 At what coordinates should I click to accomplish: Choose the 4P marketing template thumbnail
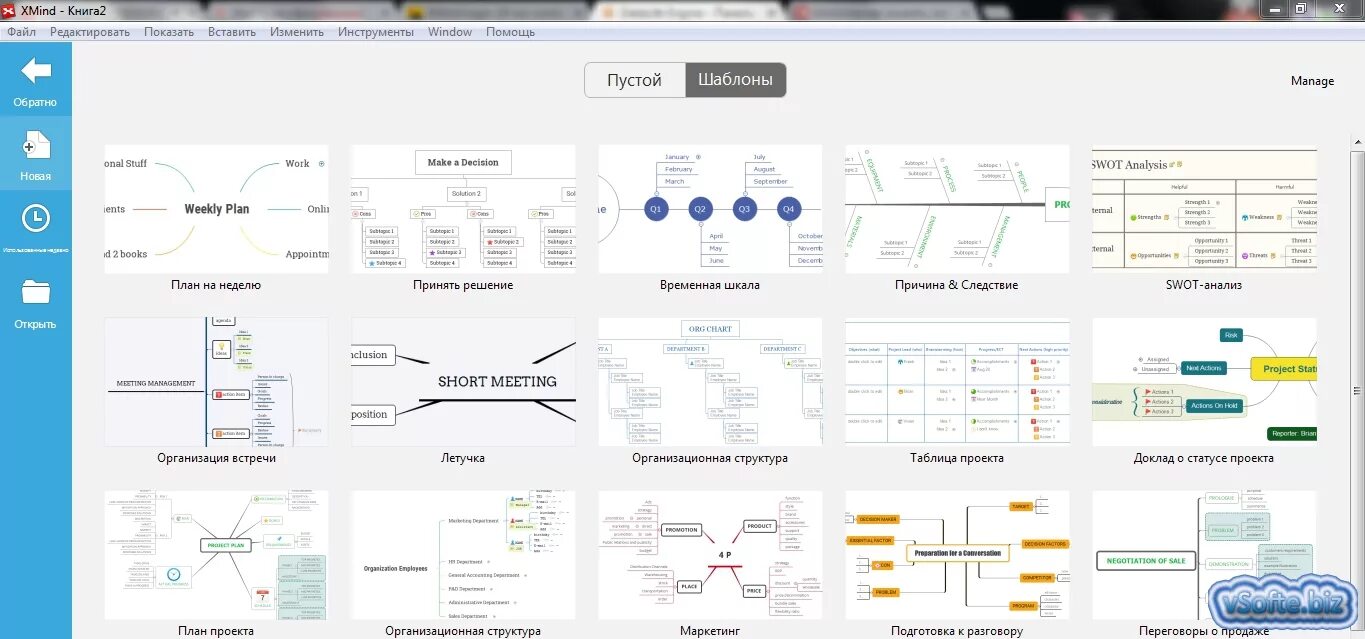coord(710,554)
